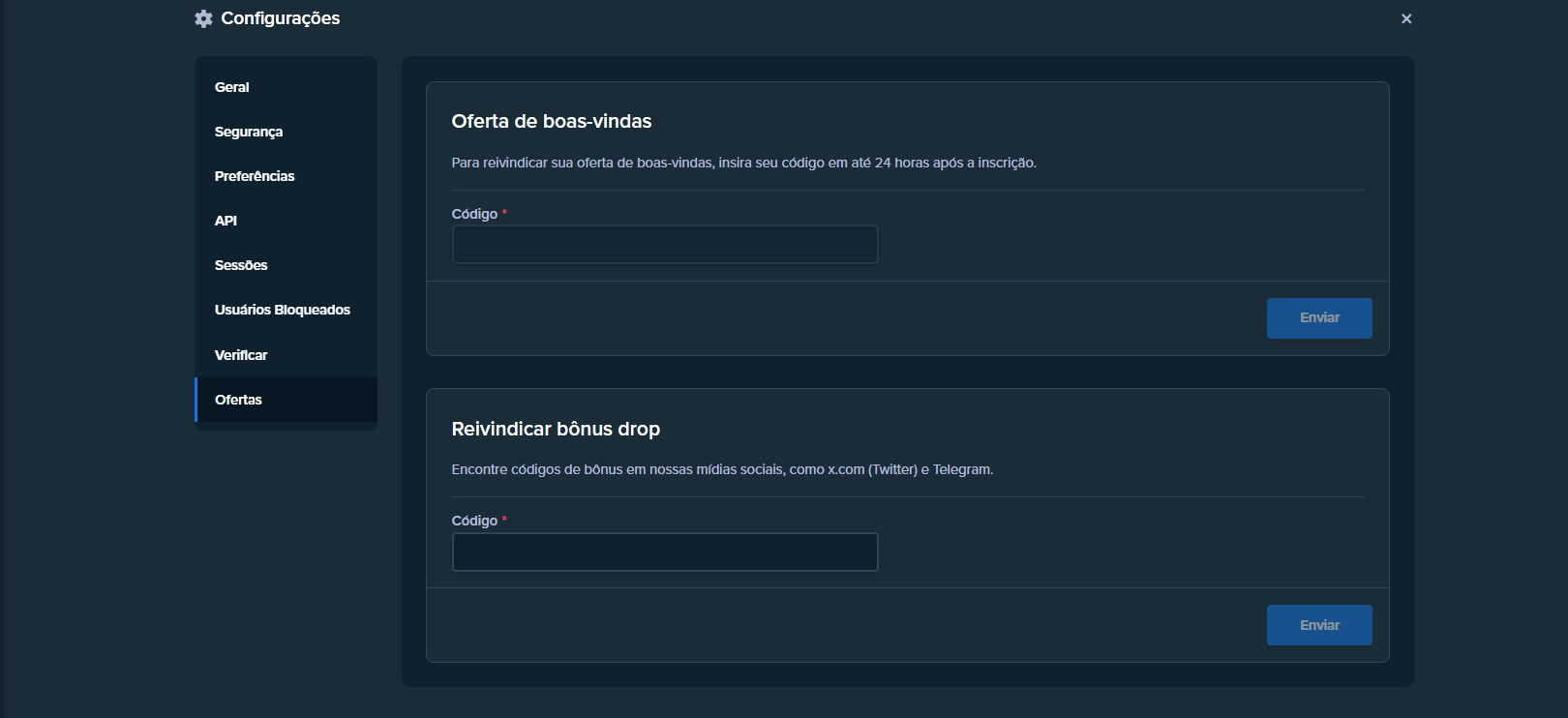This screenshot has width=1568, height=718.
Task: Navigate to the Verificar tab
Action: 241,355
